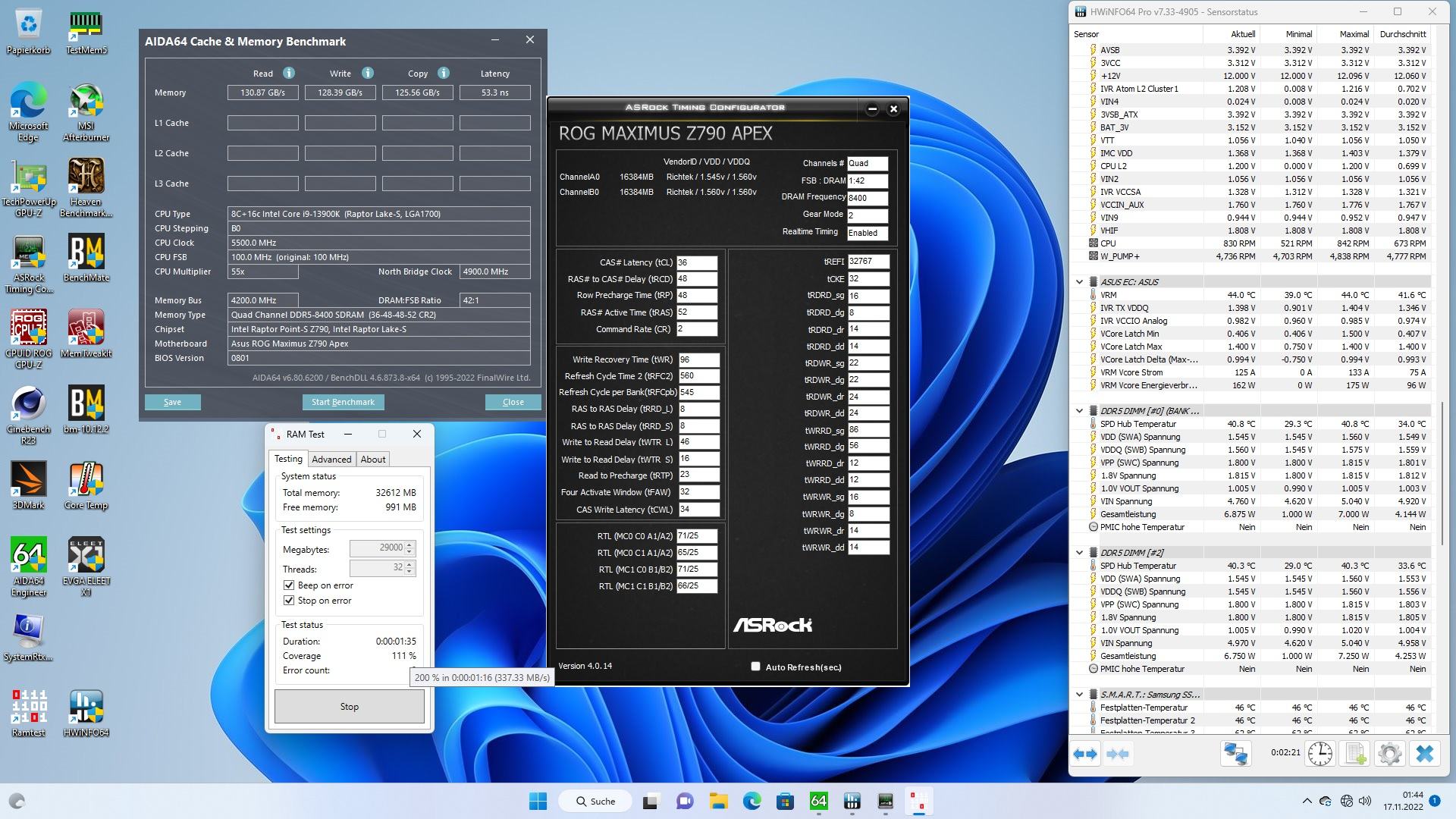The height and width of the screenshot is (819, 1456).
Task: Click Stop button in RAM Test
Action: (x=348, y=706)
